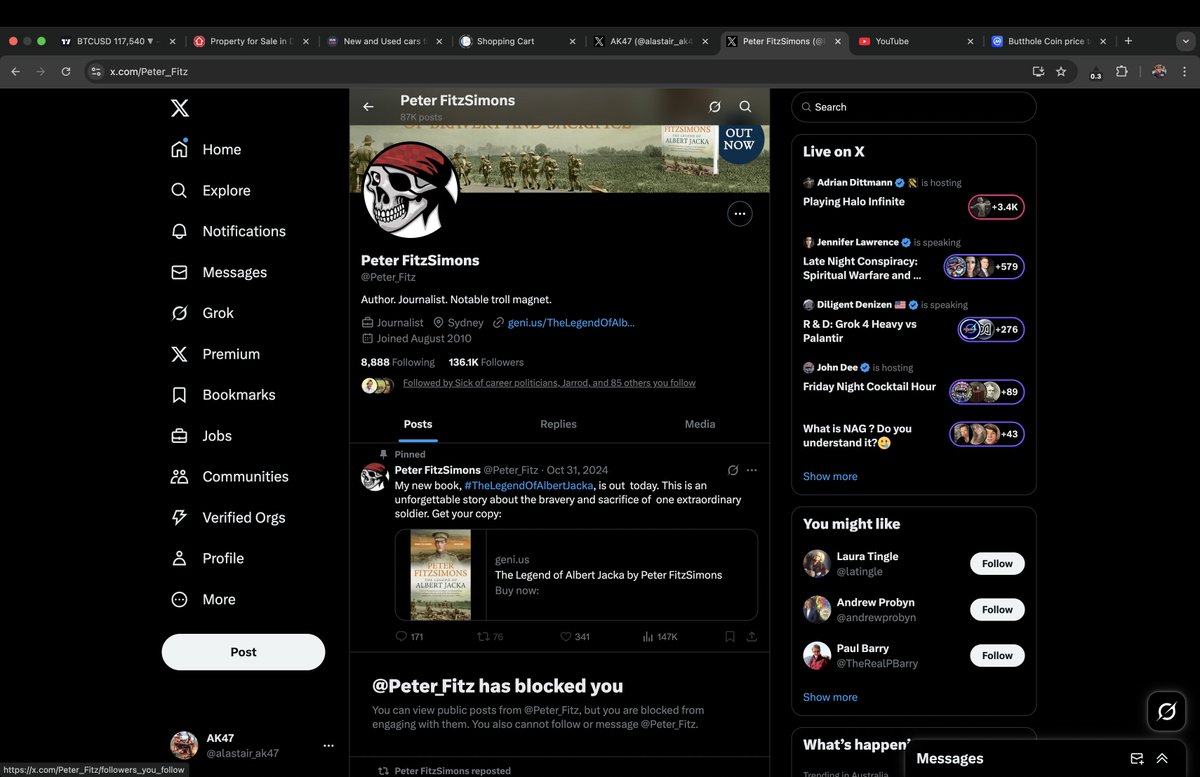
Task: Click the Verified Orgs lightning icon
Action: [x=179, y=518]
